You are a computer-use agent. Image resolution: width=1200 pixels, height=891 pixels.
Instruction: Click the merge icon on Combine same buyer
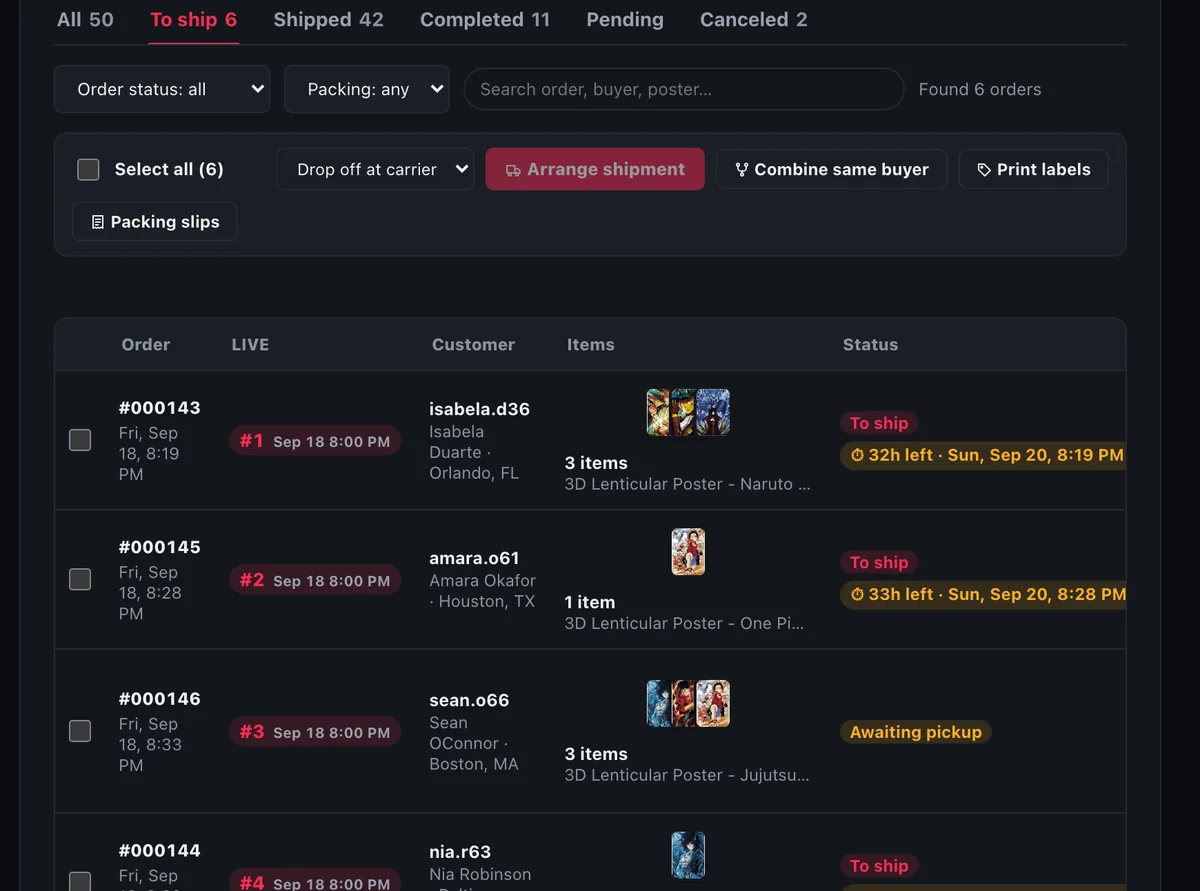(742, 170)
